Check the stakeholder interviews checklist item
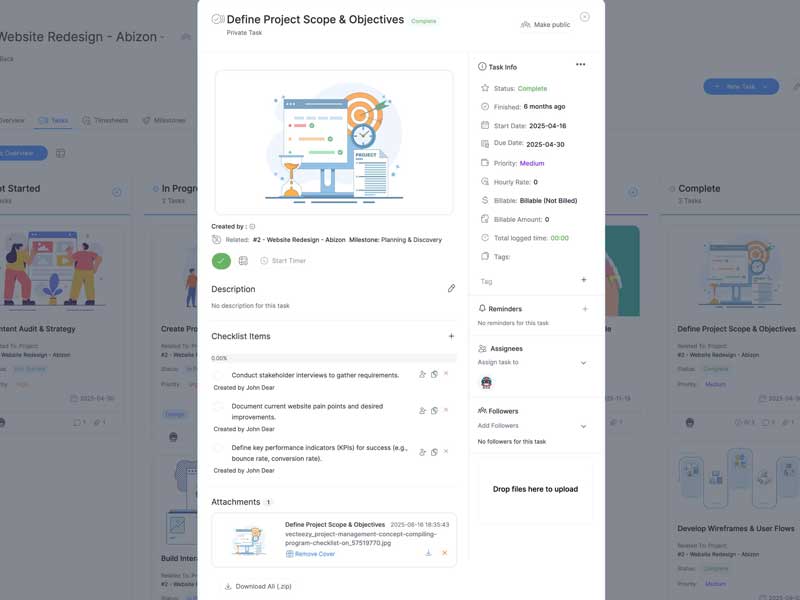The width and height of the screenshot is (800, 600). pyautogui.click(x=218, y=376)
